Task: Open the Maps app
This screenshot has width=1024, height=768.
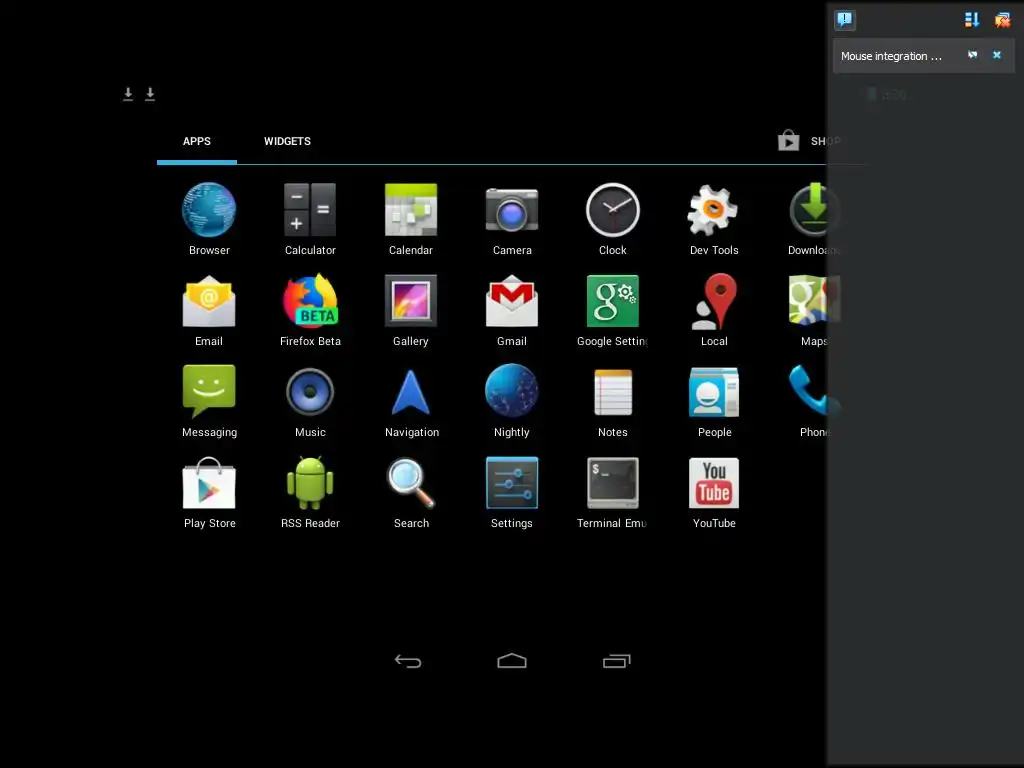Action: [x=814, y=310]
